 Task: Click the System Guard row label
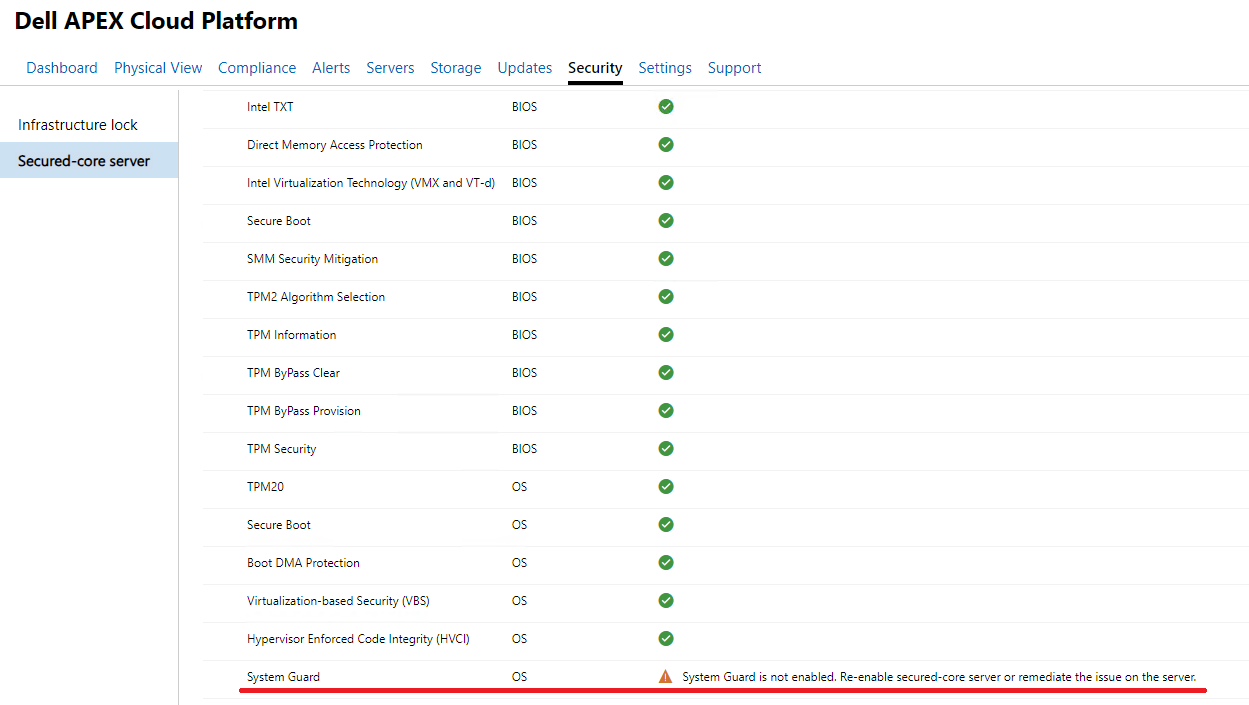283,676
